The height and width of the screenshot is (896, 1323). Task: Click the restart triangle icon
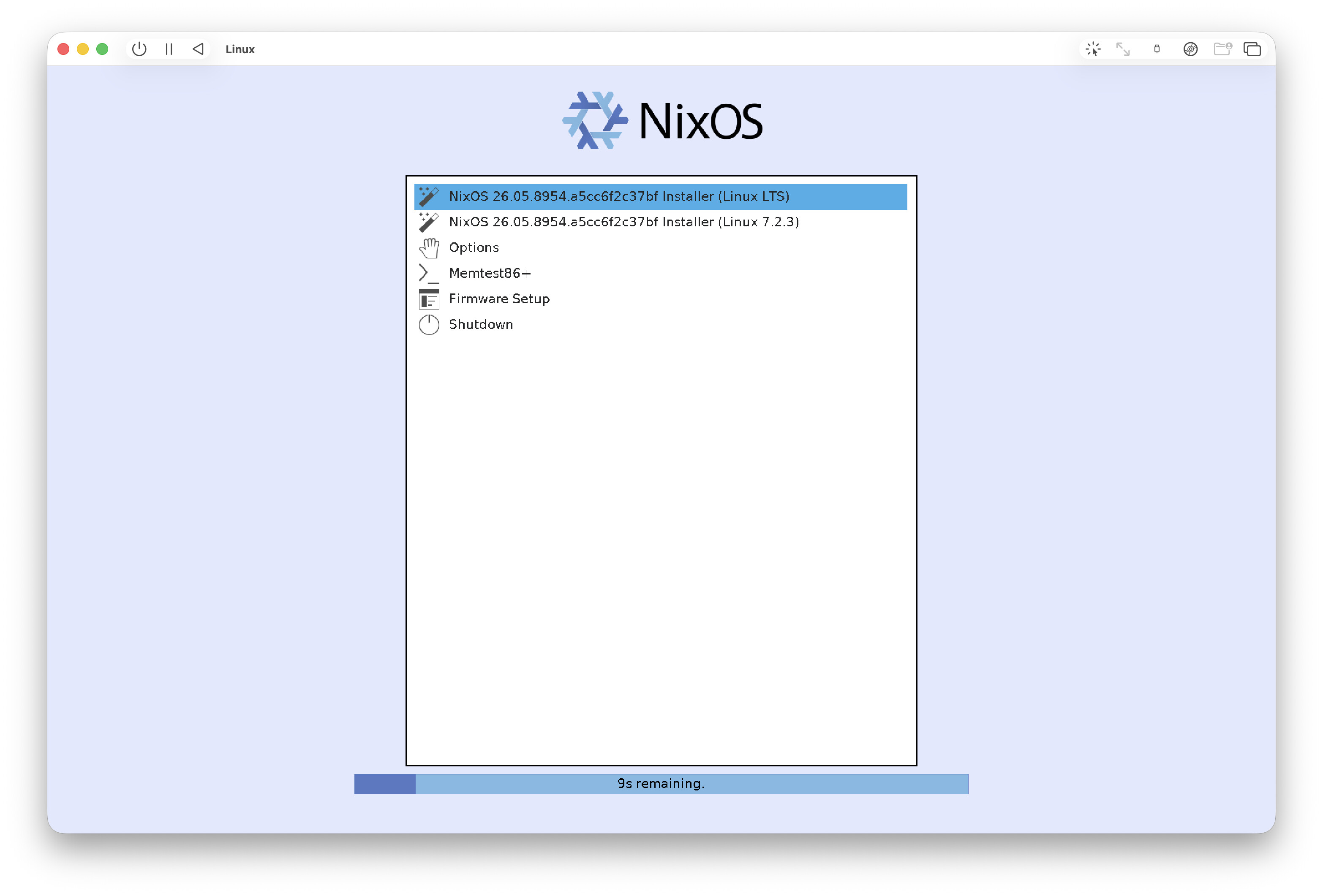pyautogui.click(x=198, y=49)
